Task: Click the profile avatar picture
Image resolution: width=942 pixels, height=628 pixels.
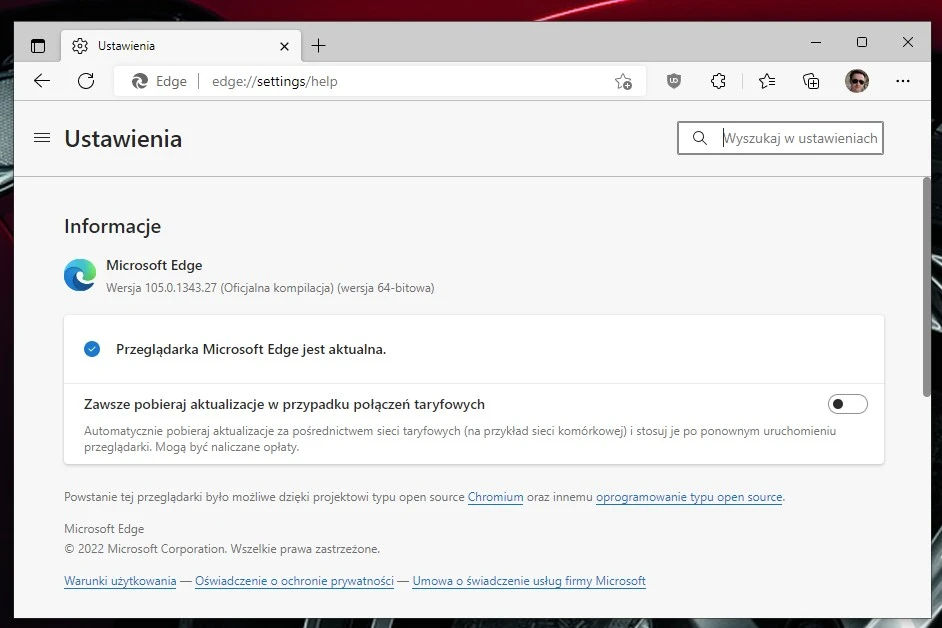Action: point(856,81)
